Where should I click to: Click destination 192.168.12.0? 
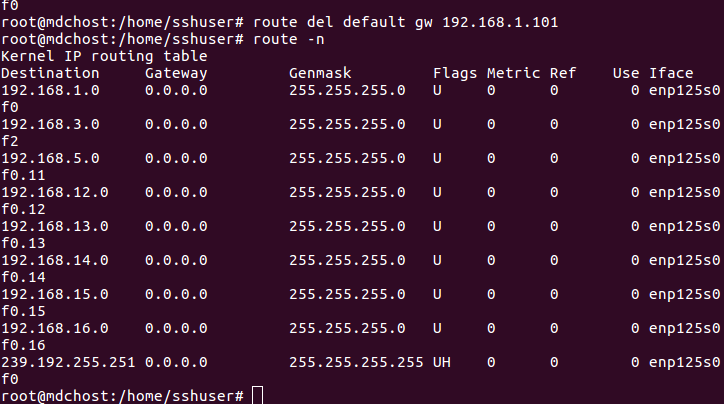click(54, 192)
